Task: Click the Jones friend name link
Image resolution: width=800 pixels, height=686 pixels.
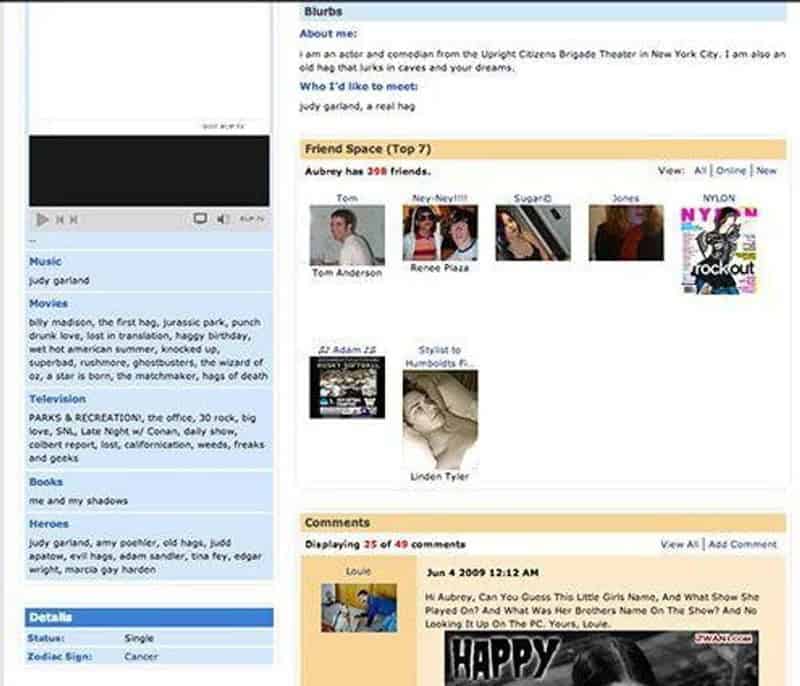Action: click(626, 198)
